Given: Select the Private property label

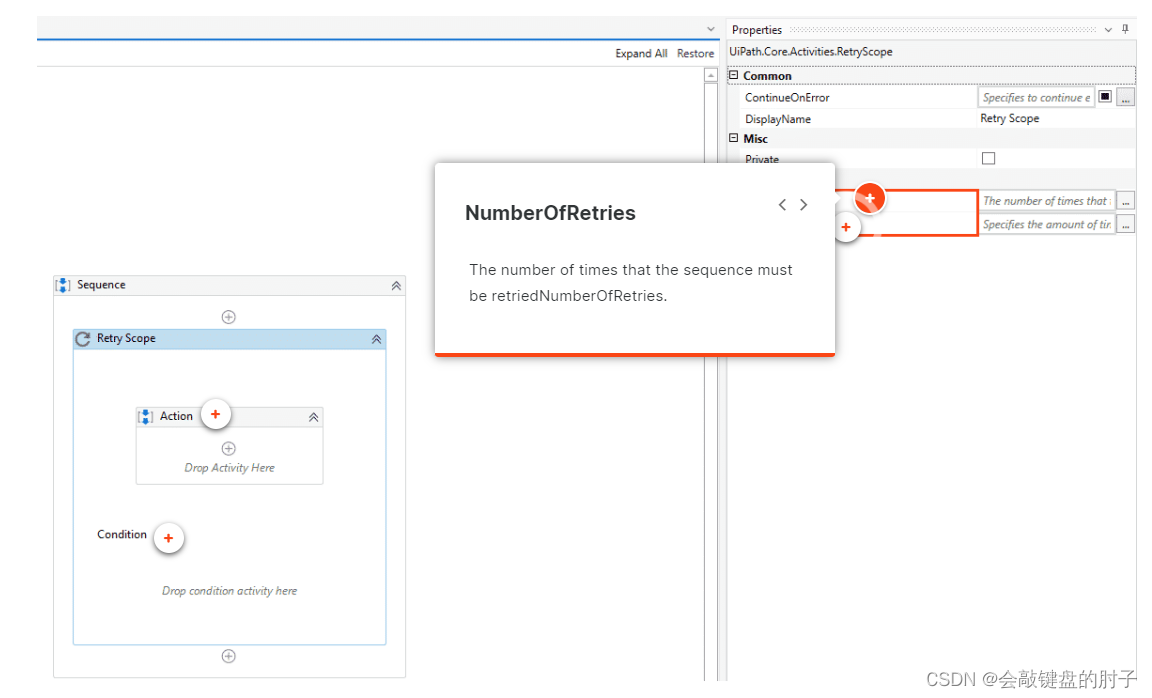Looking at the screenshot, I should tap(762, 159).
